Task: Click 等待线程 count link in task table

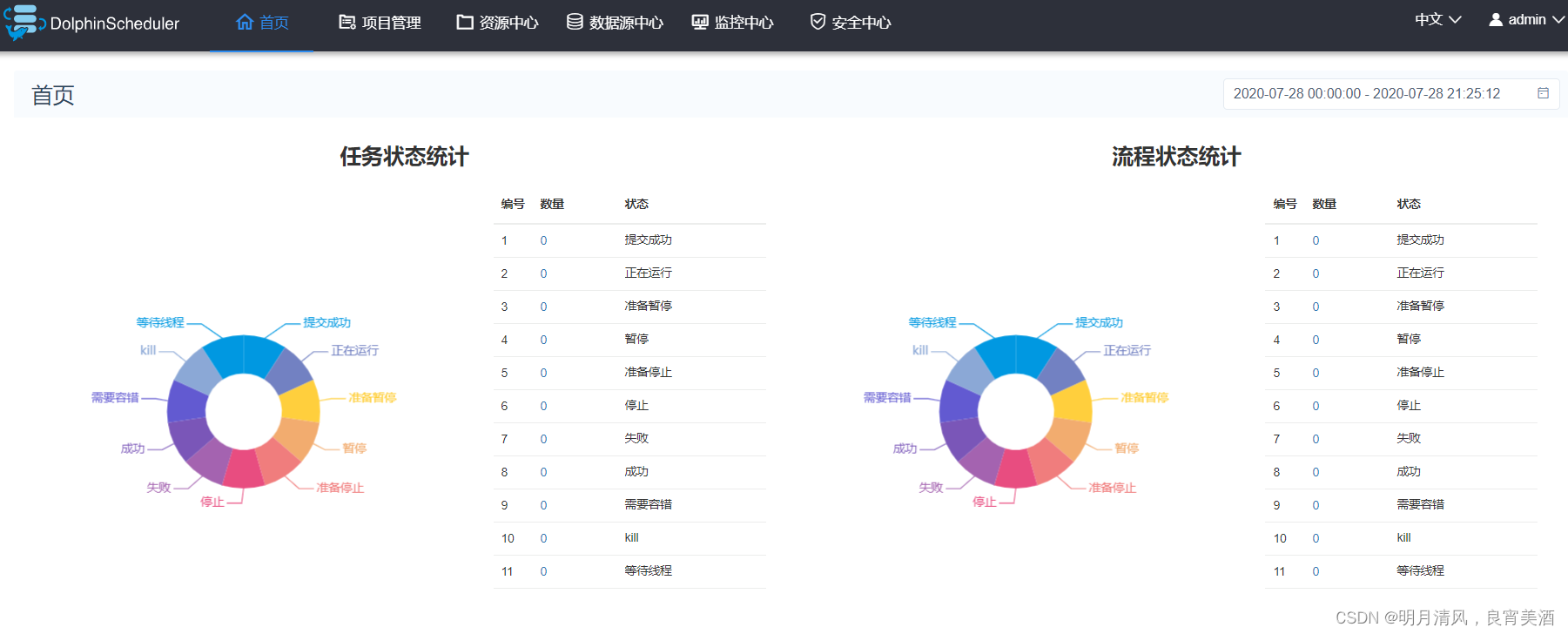Action: [543, 571]
